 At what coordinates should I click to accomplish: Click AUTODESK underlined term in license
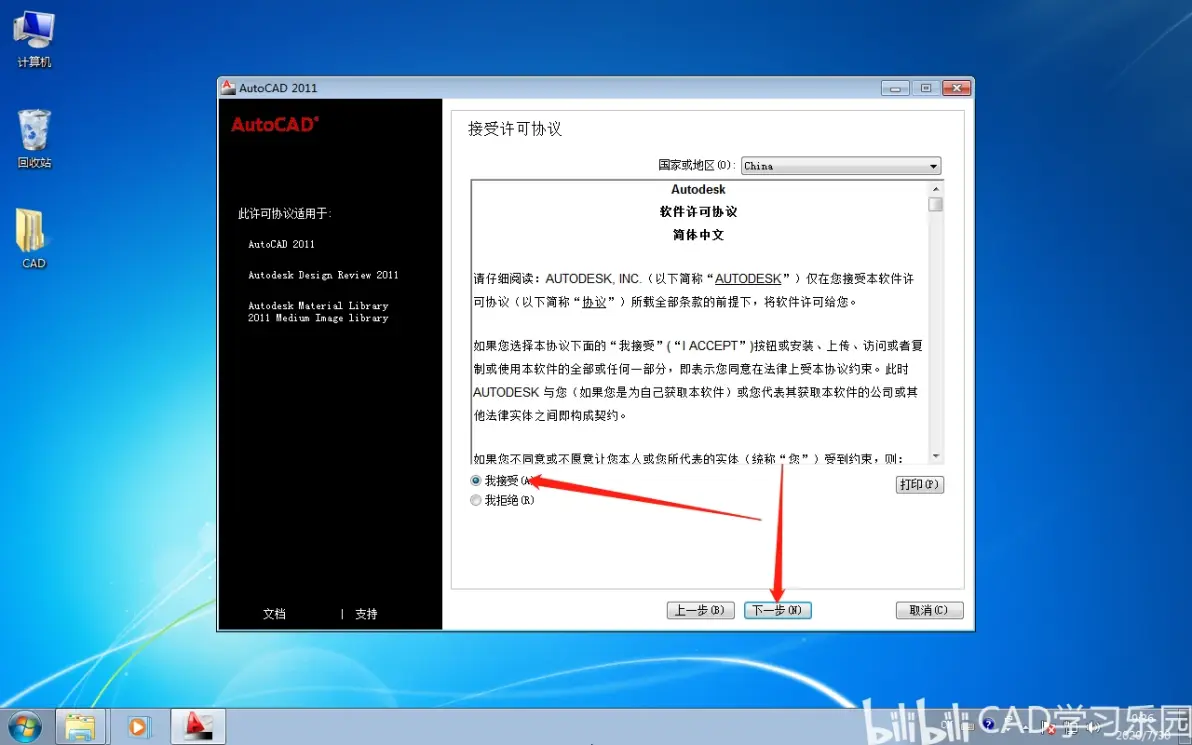tap(748, 279)
